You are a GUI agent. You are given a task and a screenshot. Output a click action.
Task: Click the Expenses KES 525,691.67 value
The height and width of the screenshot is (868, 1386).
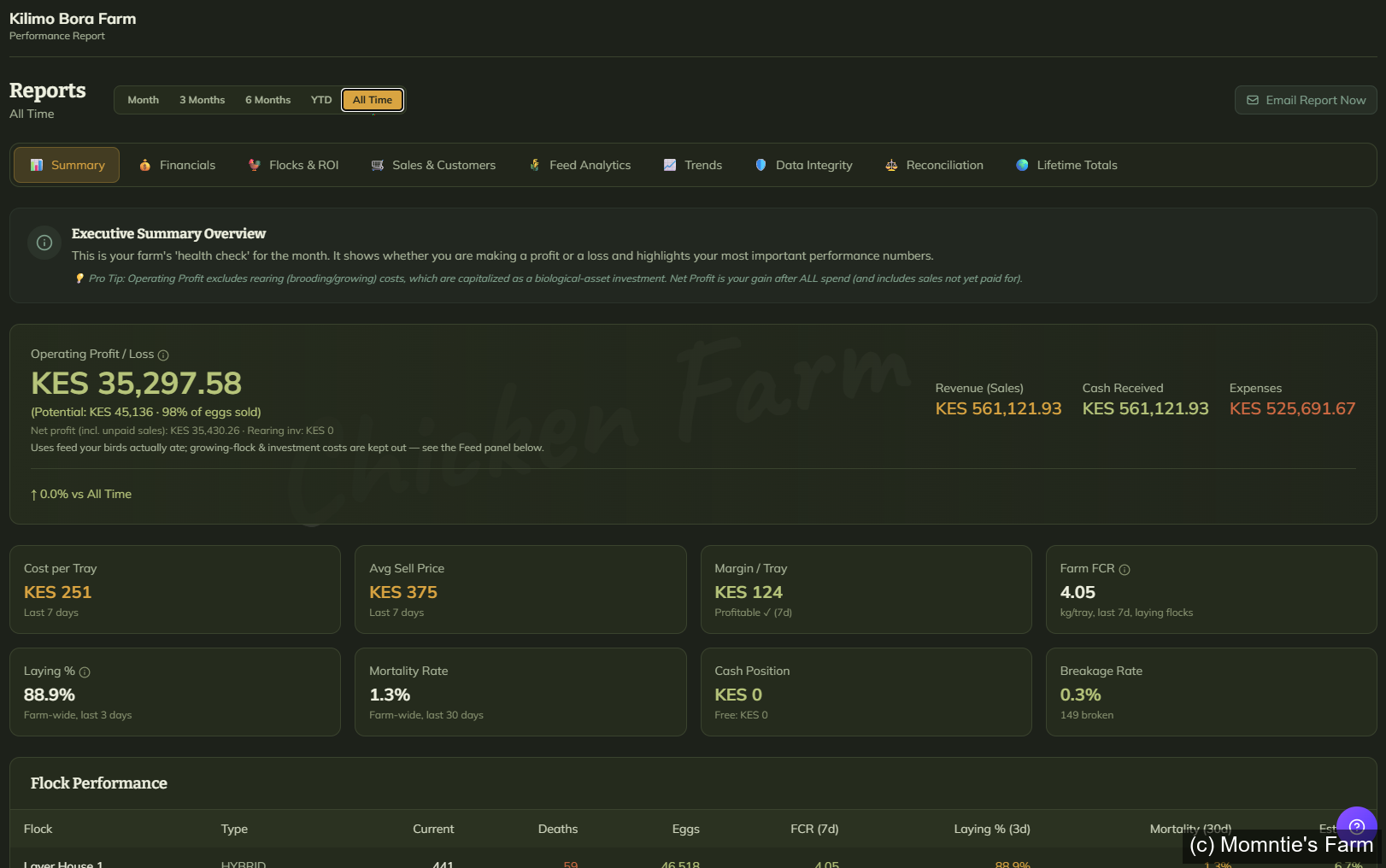coord(1292,408)
